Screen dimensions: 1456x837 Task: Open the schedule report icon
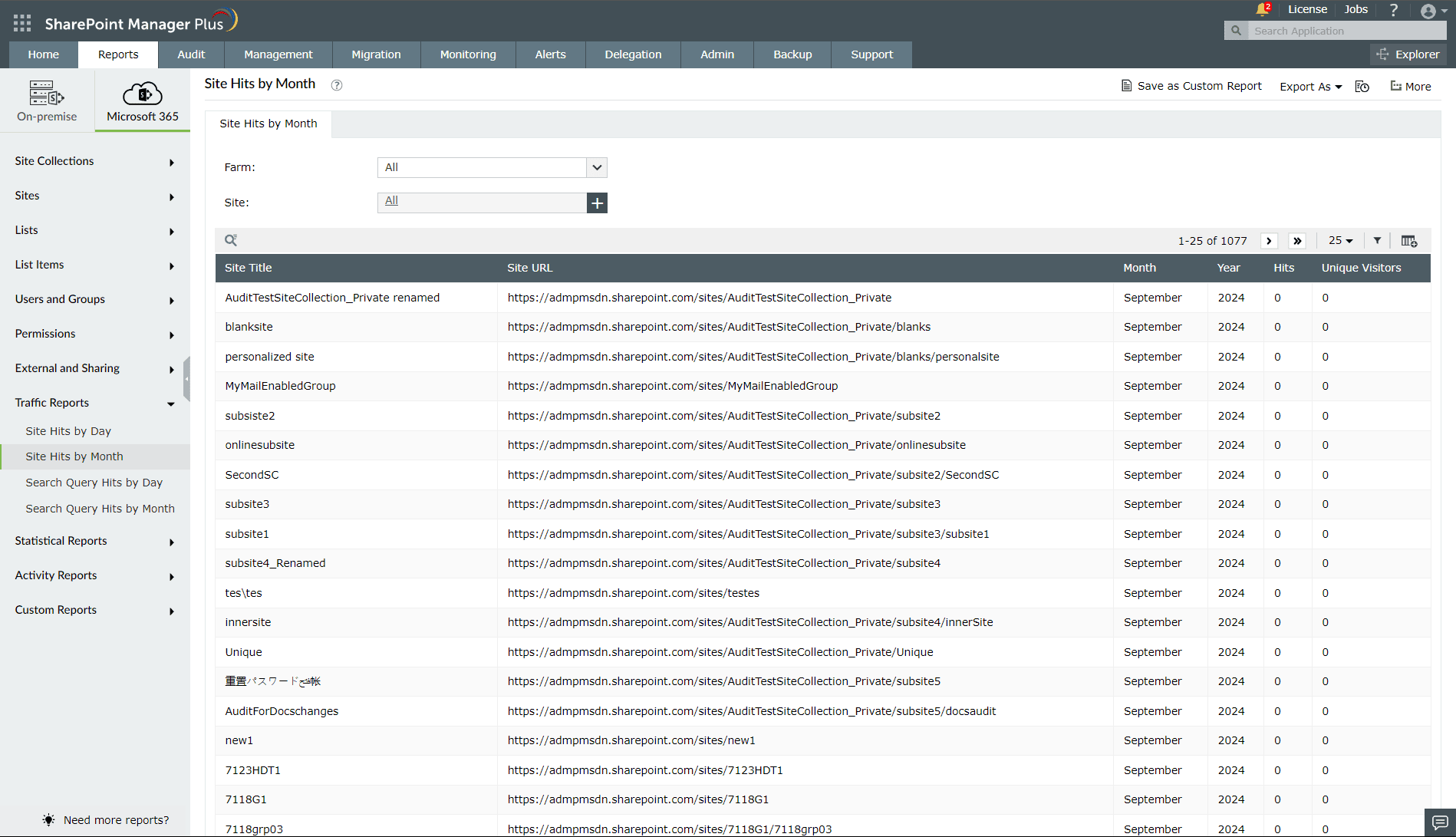1362,87
